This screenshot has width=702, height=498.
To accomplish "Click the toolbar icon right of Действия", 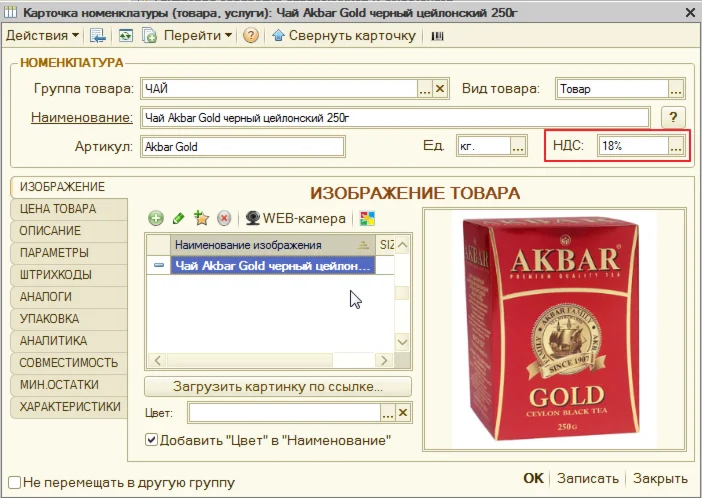I will pos(98,35).
